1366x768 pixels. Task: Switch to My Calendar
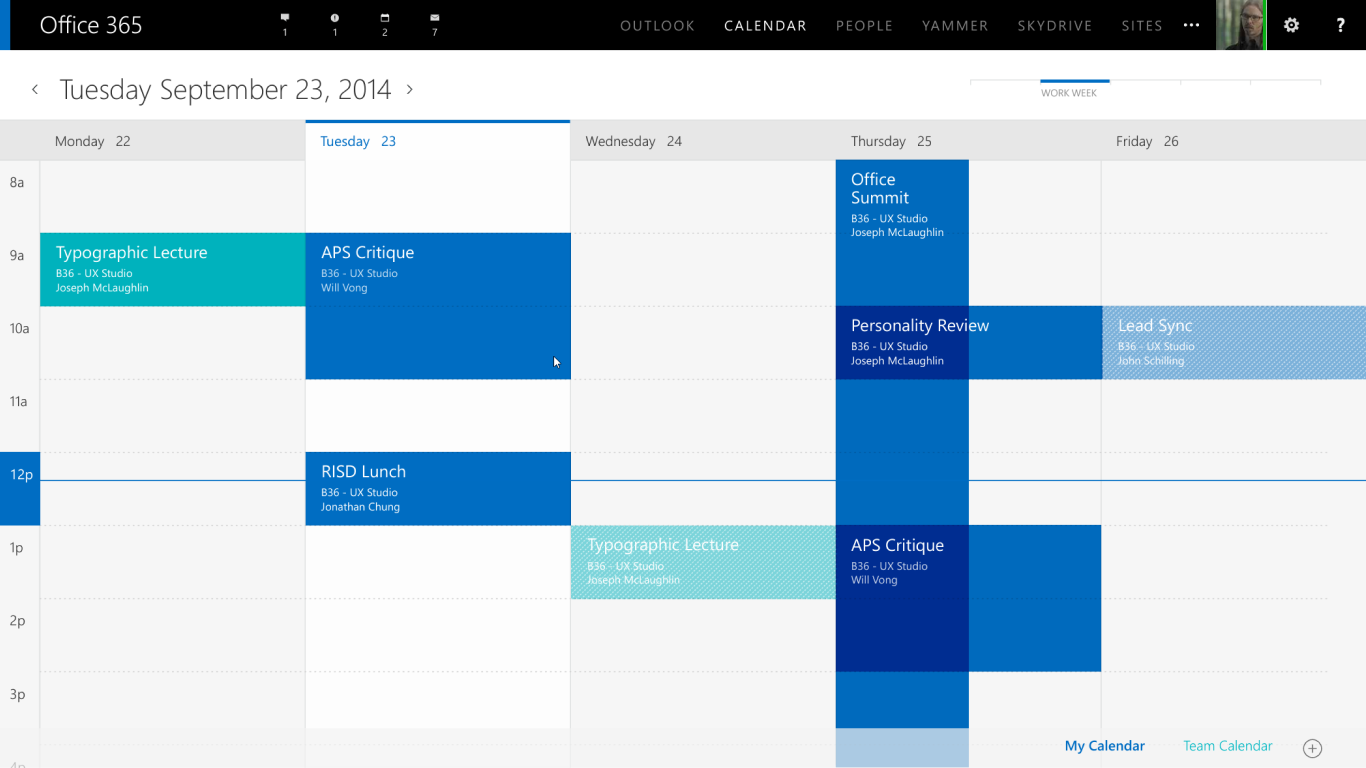(1104, 746)
